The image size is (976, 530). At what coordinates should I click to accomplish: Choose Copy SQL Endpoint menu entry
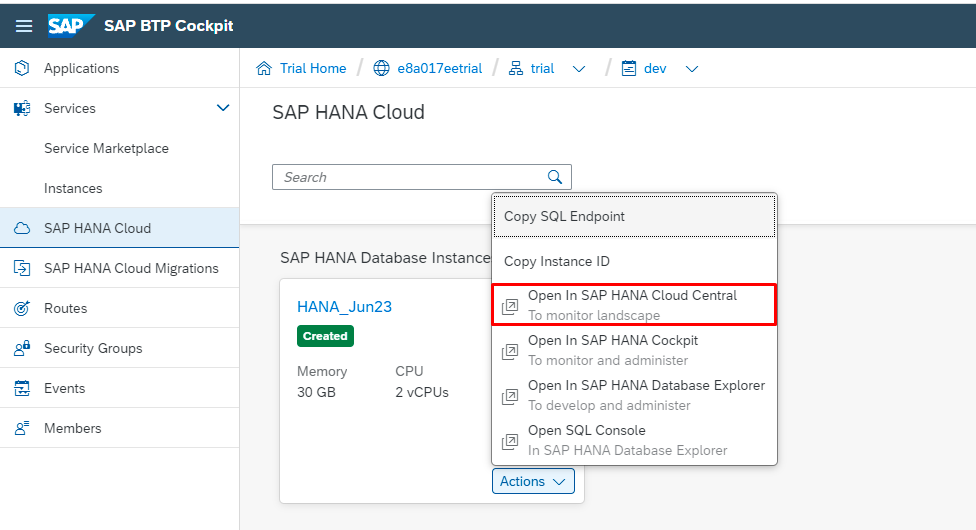(634, 216)
